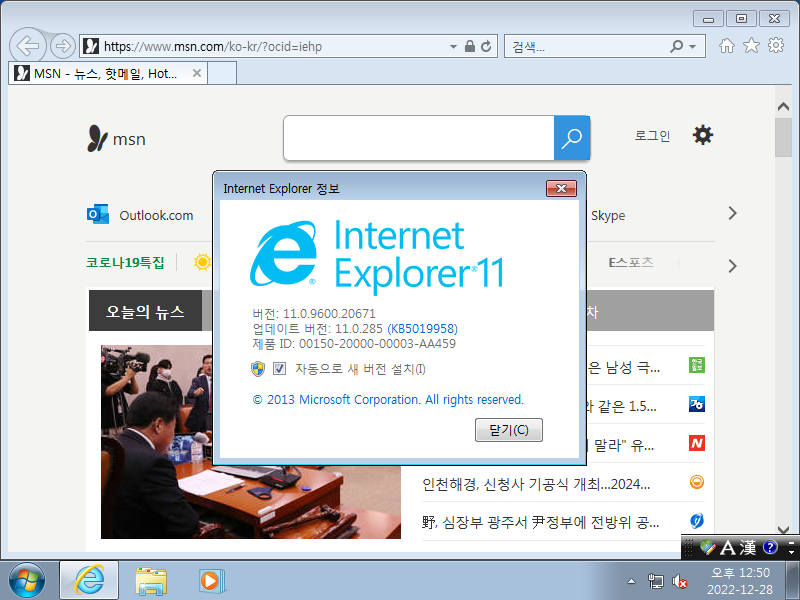Image resolution: width=800 pixels, height=600 pixels.
Task: Click the network tray icon
Action: coord(656,581)
